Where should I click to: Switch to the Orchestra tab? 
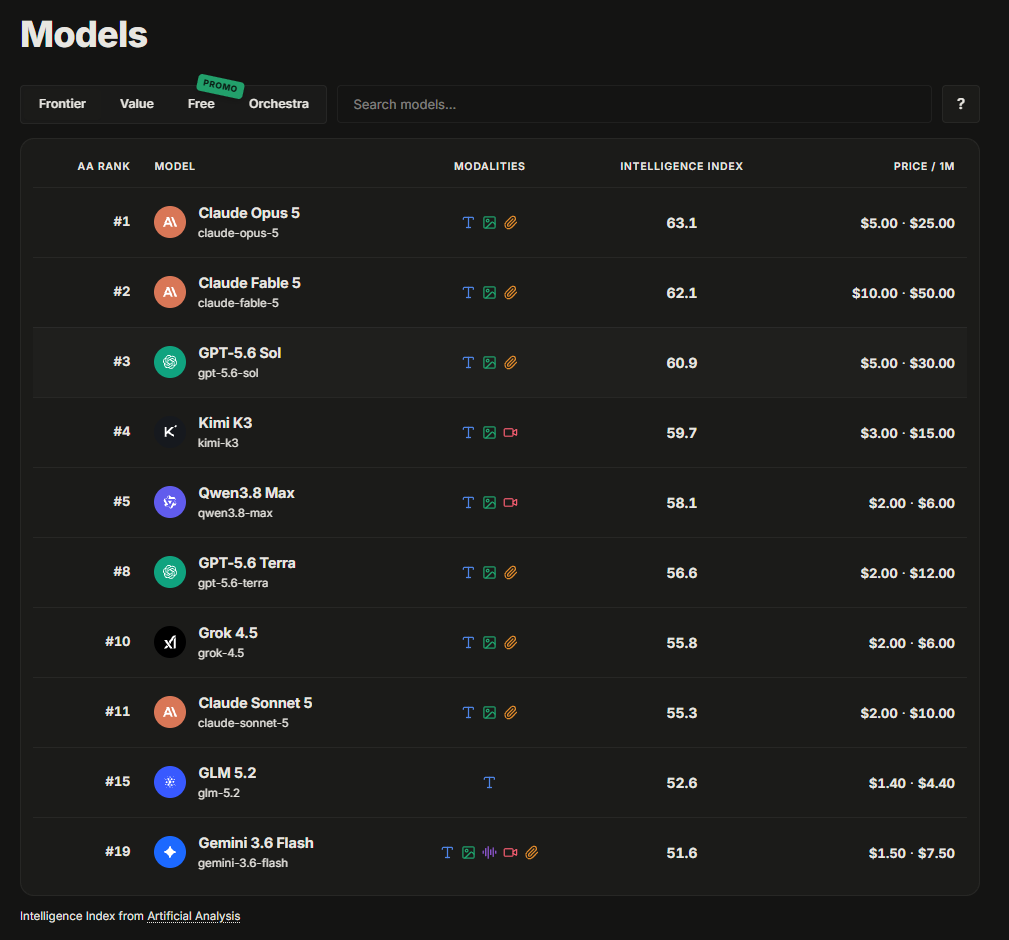click(279, 104)
